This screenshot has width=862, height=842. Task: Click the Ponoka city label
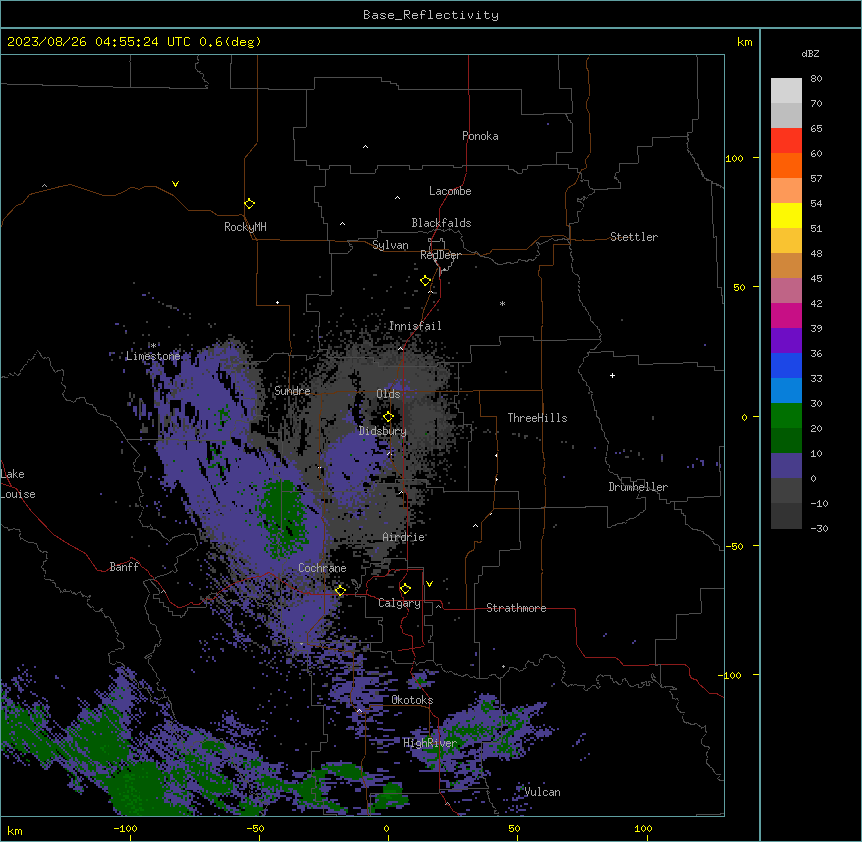pos(480,136)
